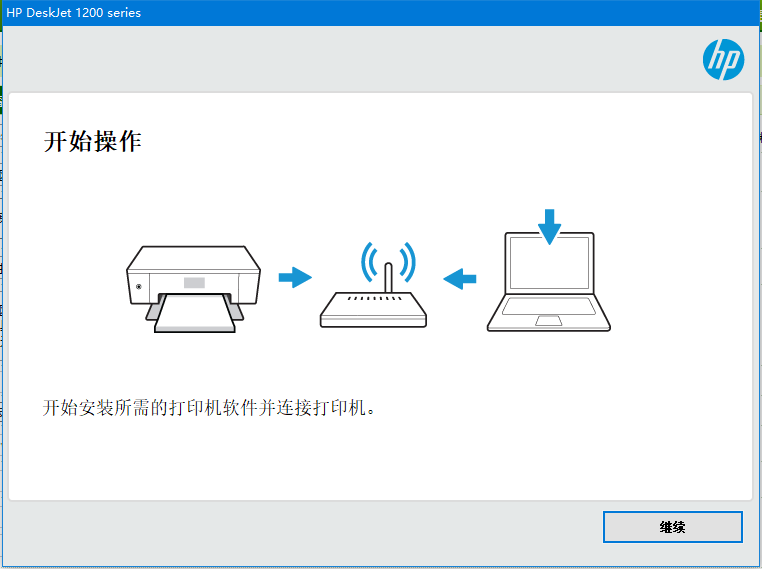The width and height of the screenshot is (762, 569).
Task: Click the blue downward arrow above the laptop
Action: (x=549, y=227)
